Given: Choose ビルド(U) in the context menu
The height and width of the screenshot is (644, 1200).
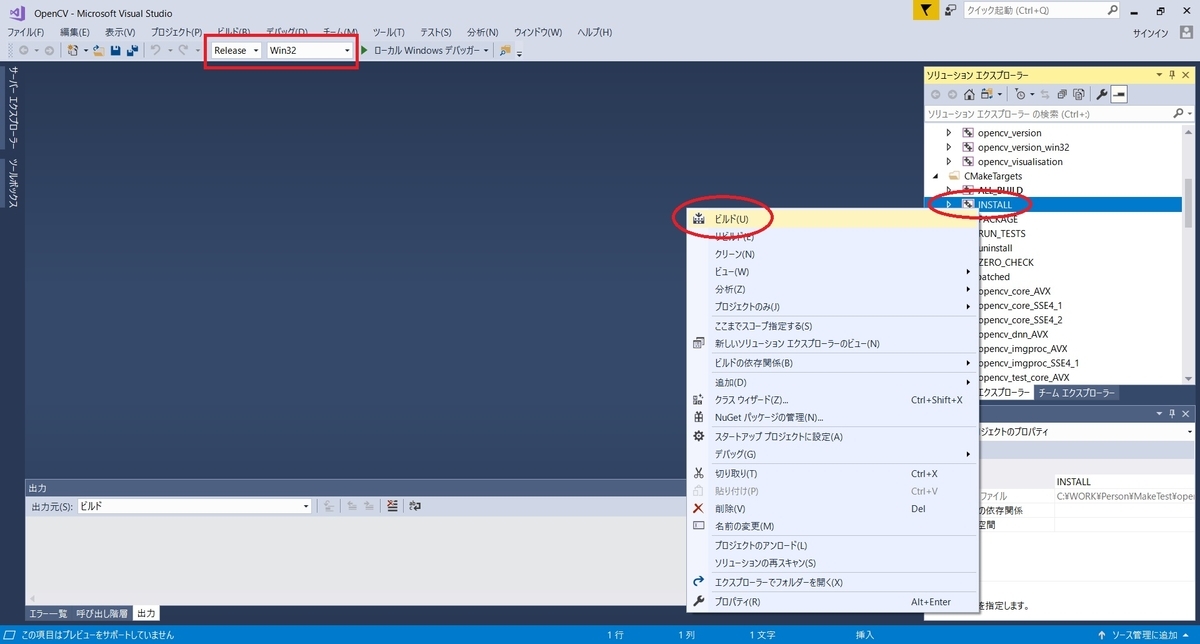Looking at the screenshot, I should coord(830,218).
